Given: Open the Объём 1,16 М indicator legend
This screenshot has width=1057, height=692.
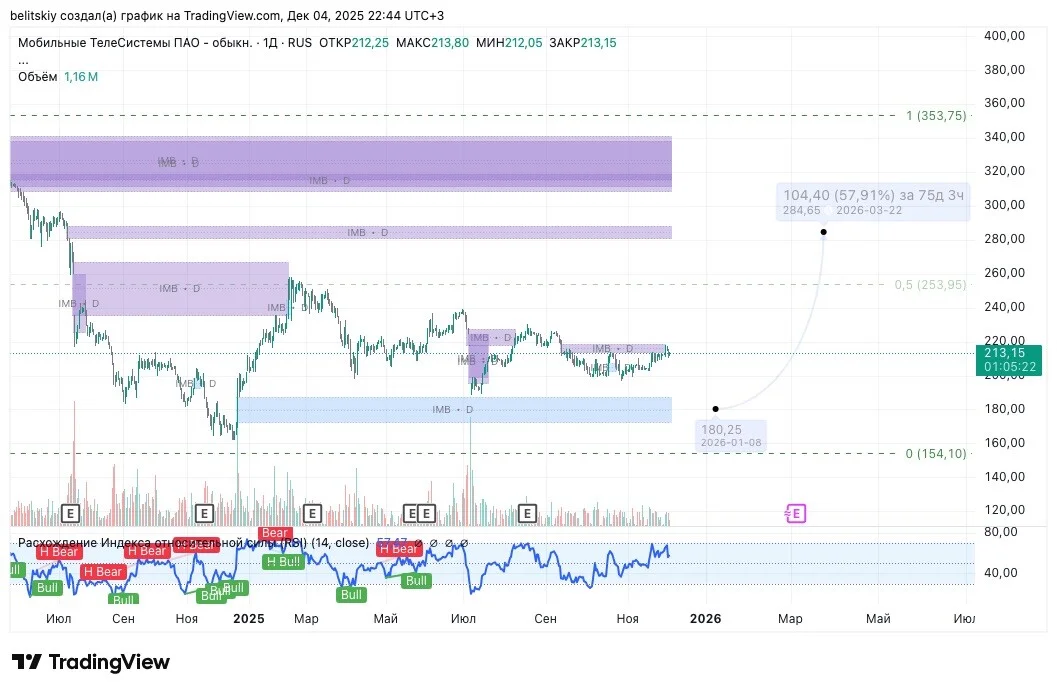Looking at the screenshot, I should coord(58,77).
